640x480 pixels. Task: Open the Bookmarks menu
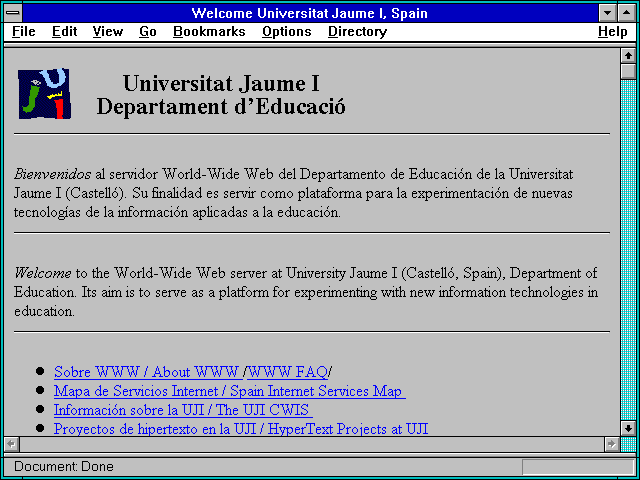click(x=209, y=32)
